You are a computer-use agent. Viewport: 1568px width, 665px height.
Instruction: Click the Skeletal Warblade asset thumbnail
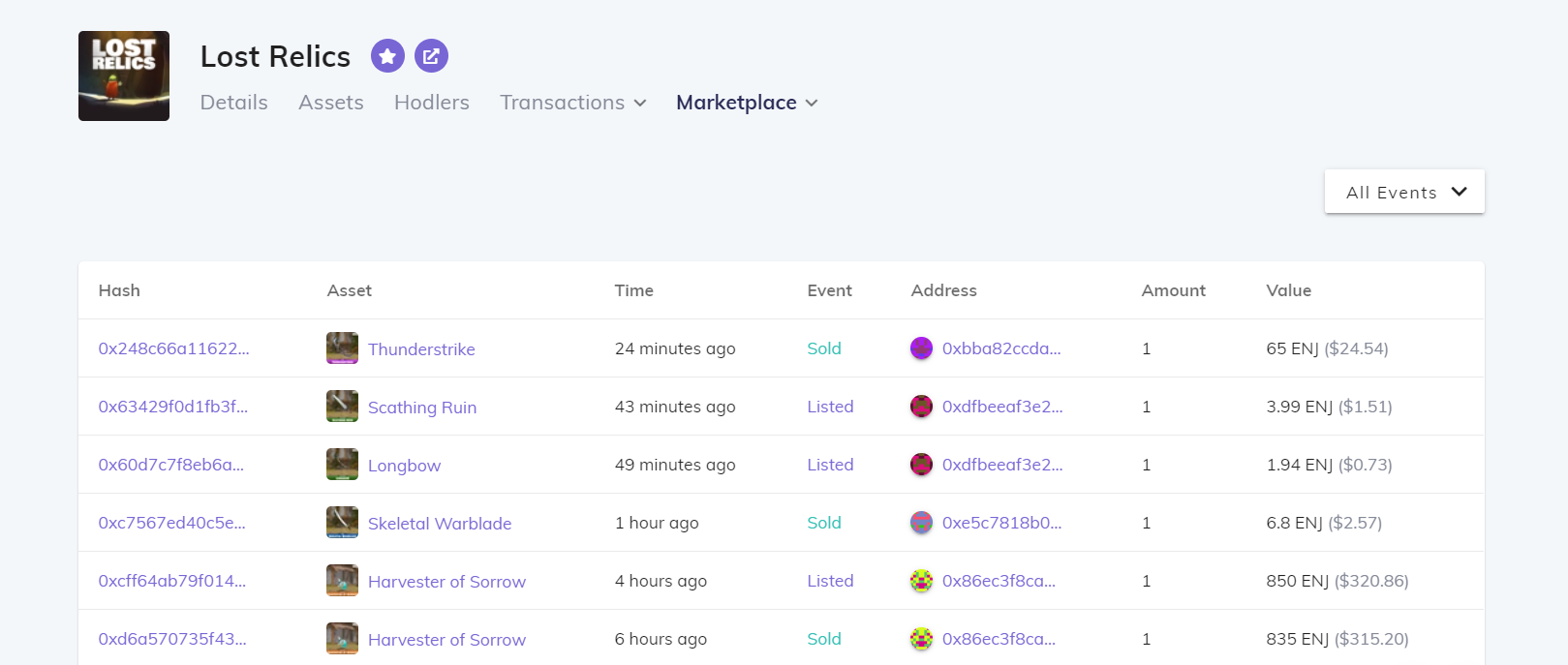tap(342, 523)
